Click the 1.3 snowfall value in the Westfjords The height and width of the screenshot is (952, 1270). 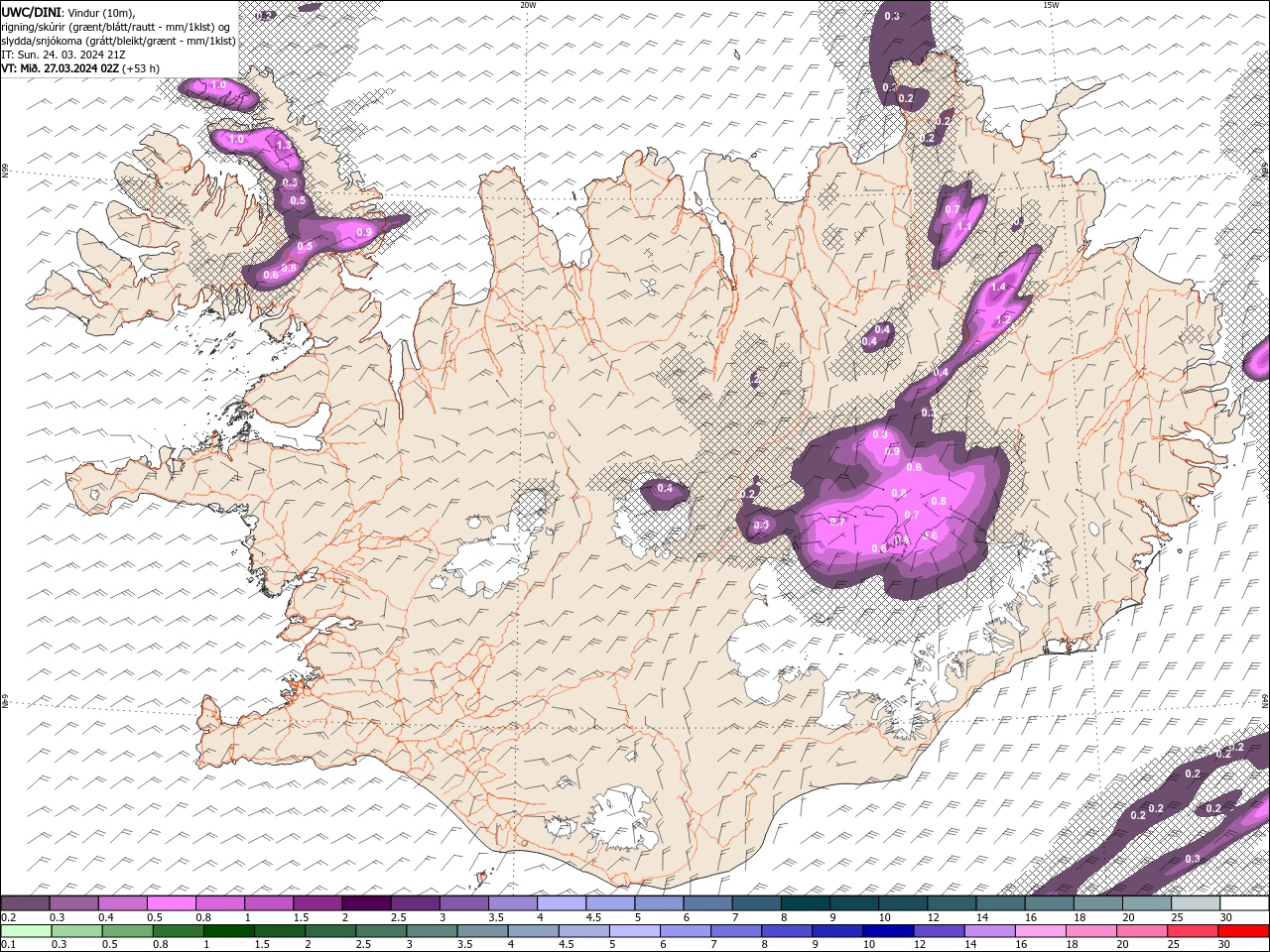[x=284, y=146]
